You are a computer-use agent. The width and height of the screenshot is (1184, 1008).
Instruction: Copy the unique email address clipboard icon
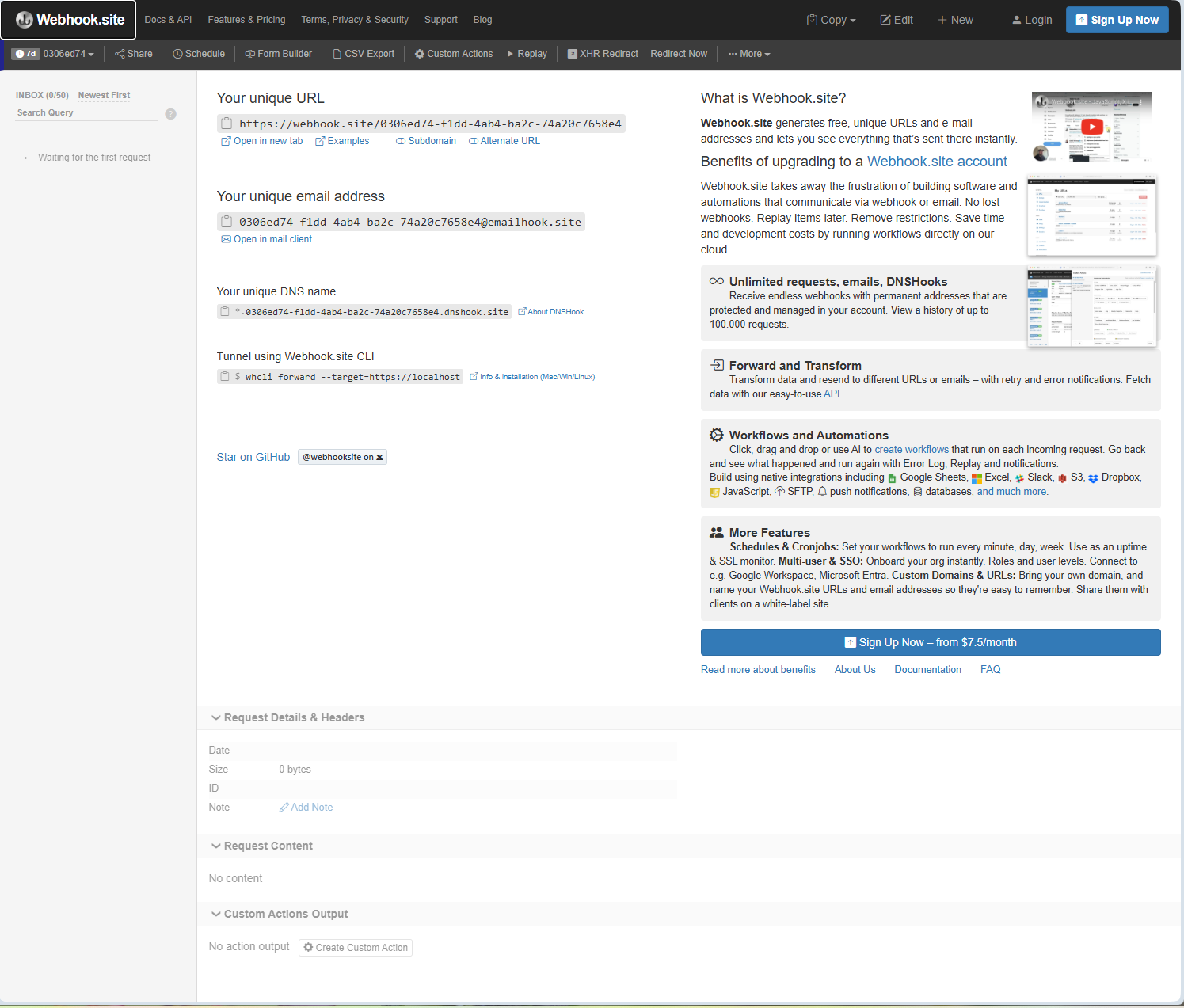click(x=227, y=222)
